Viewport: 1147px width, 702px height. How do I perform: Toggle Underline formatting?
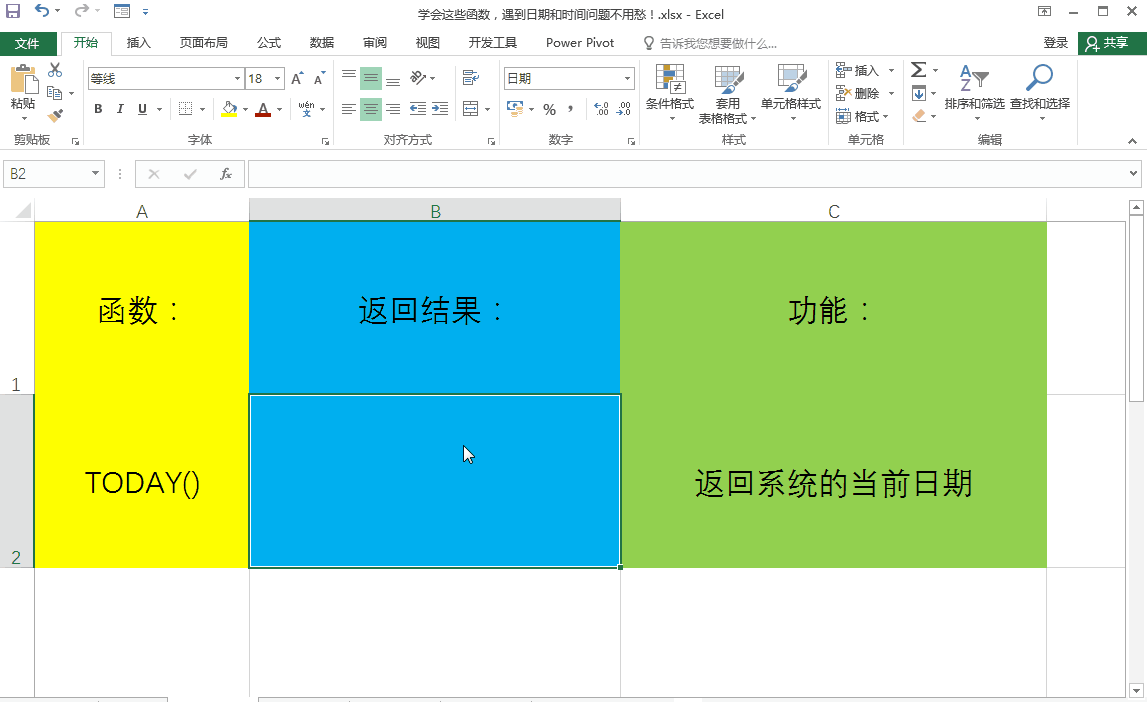tap(142, 109)
